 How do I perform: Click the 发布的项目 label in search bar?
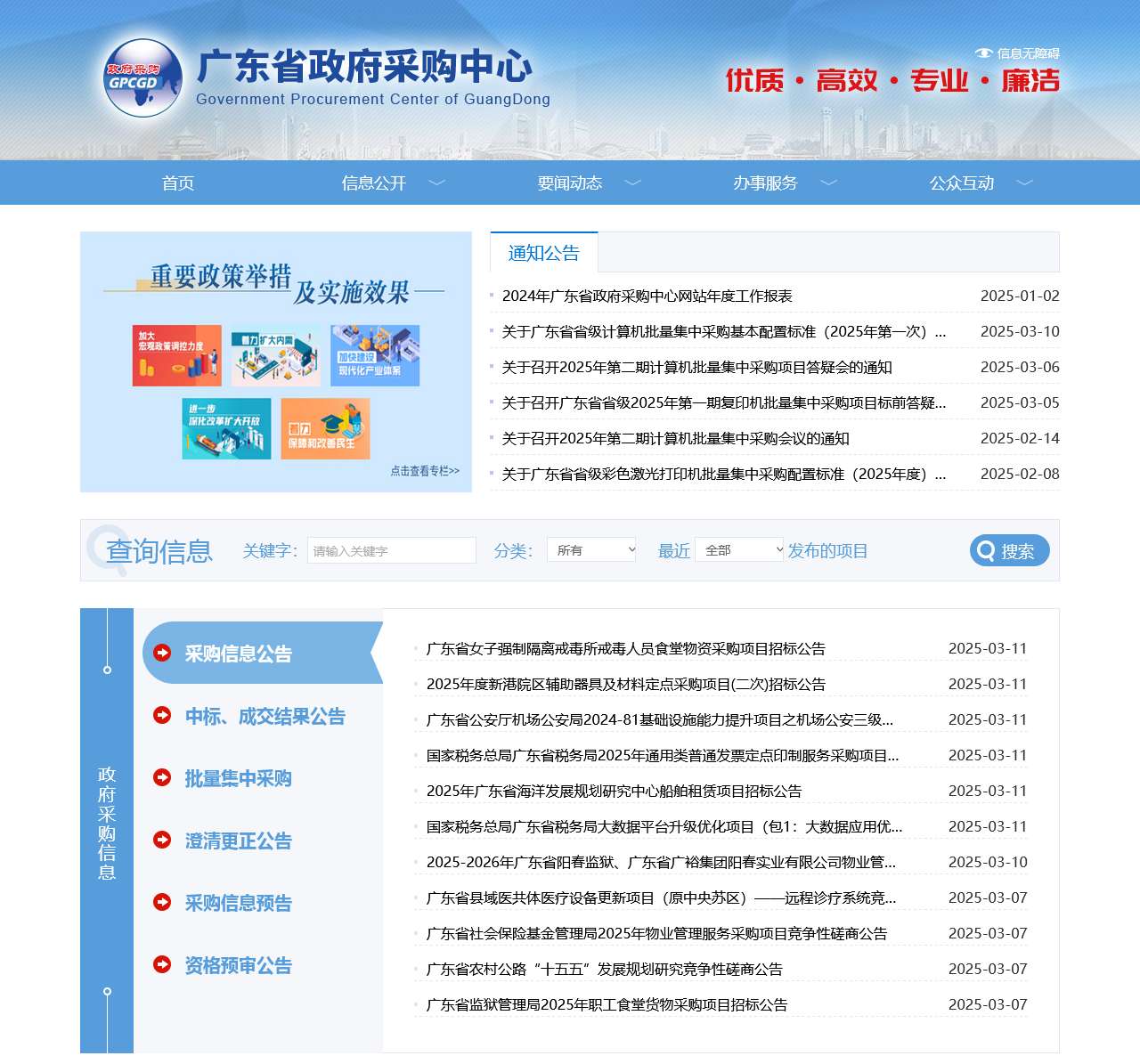coord(827,550)
